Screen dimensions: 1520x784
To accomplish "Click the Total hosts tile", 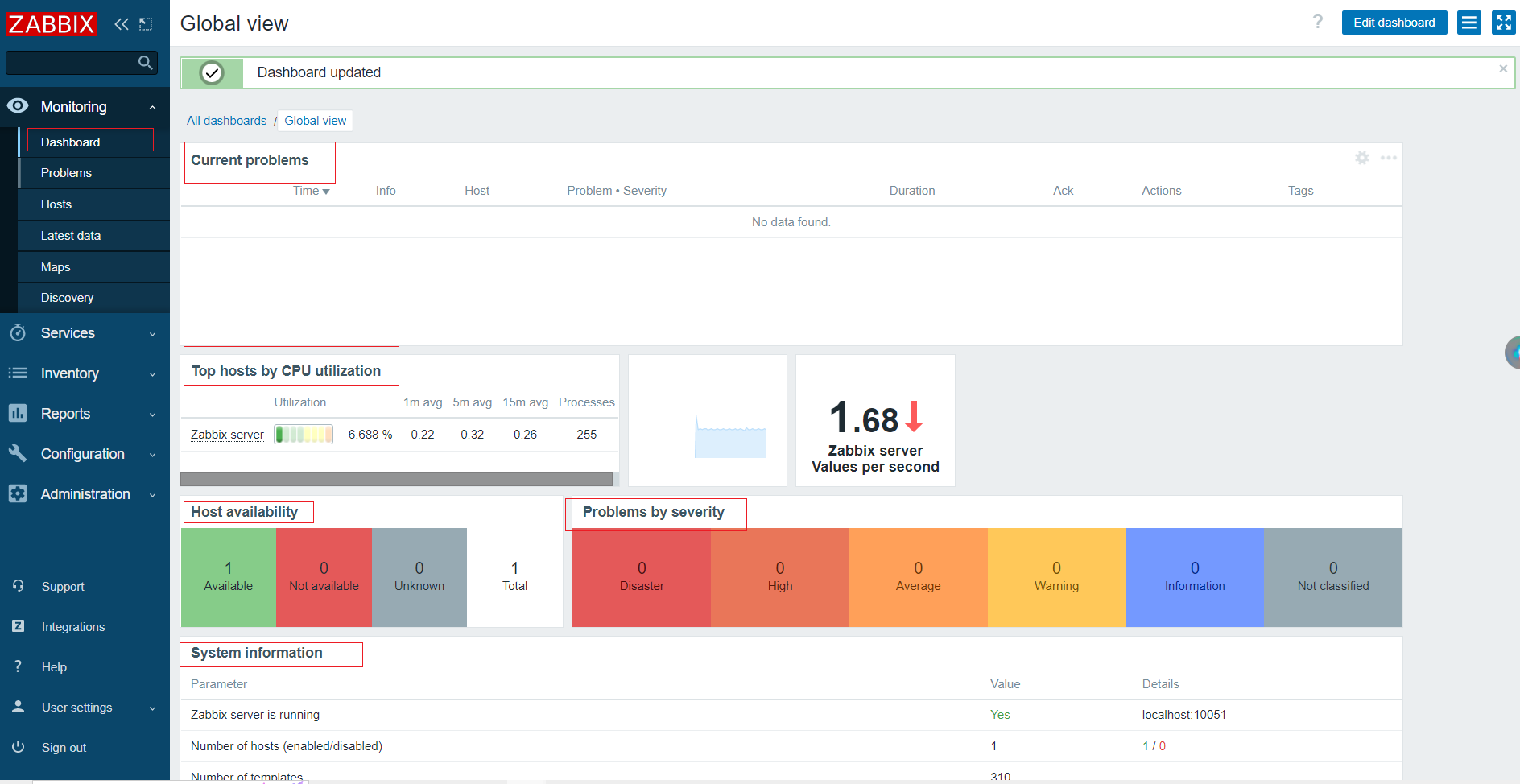I will click(515, 577).
